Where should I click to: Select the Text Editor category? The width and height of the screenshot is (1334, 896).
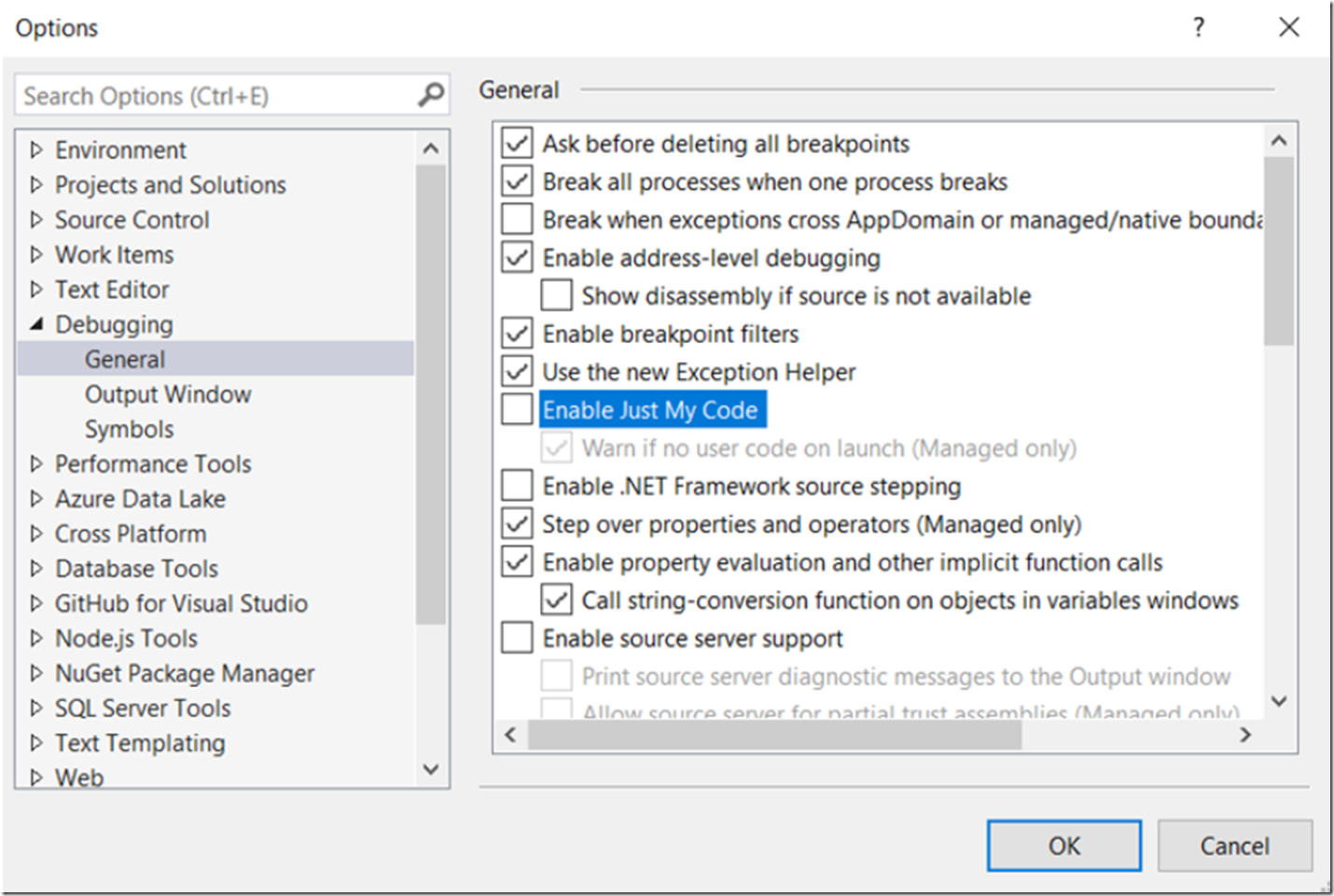click(x=112, y=289)
